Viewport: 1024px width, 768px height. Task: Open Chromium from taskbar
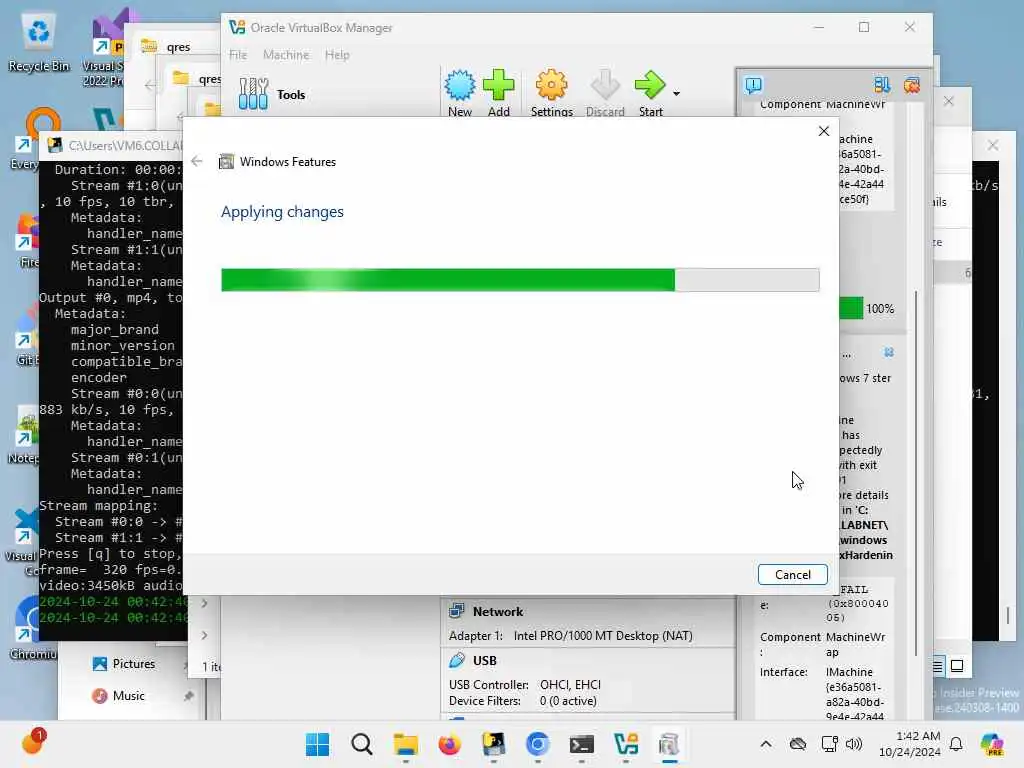tap(537, 744)
